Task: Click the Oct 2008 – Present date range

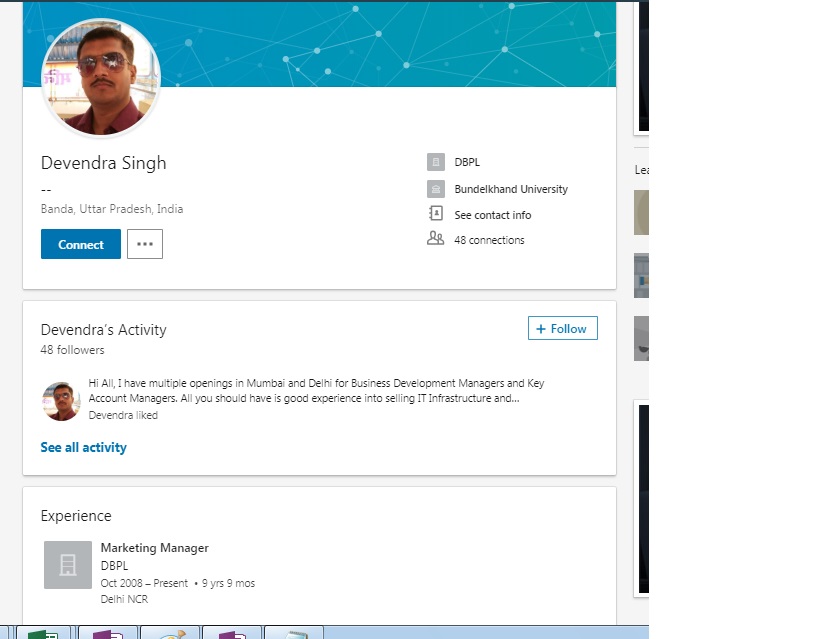Action: point(144,583)
